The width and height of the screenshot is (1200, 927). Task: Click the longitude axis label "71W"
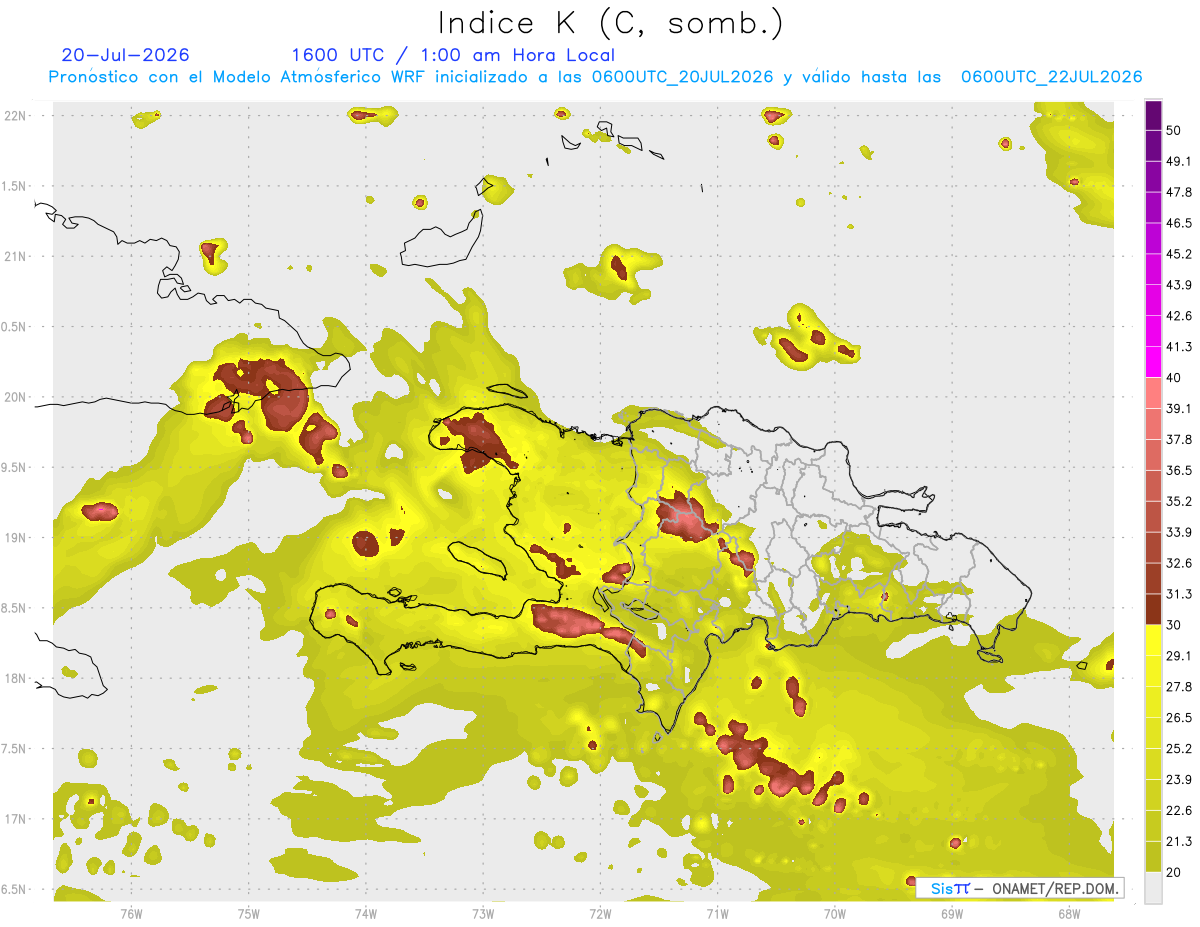[x=717, y=912]
